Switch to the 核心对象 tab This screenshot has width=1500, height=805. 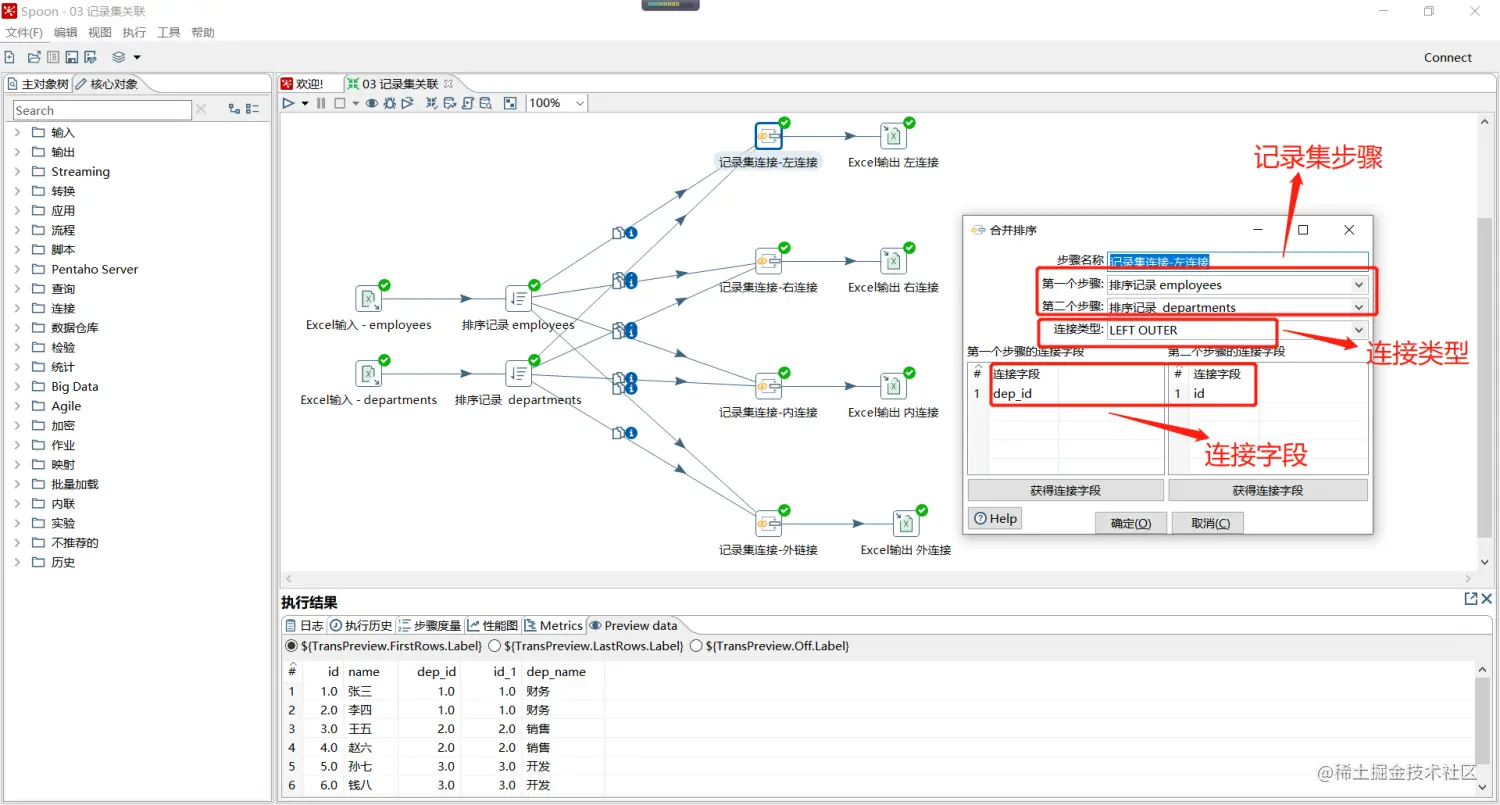click(106, 84)
